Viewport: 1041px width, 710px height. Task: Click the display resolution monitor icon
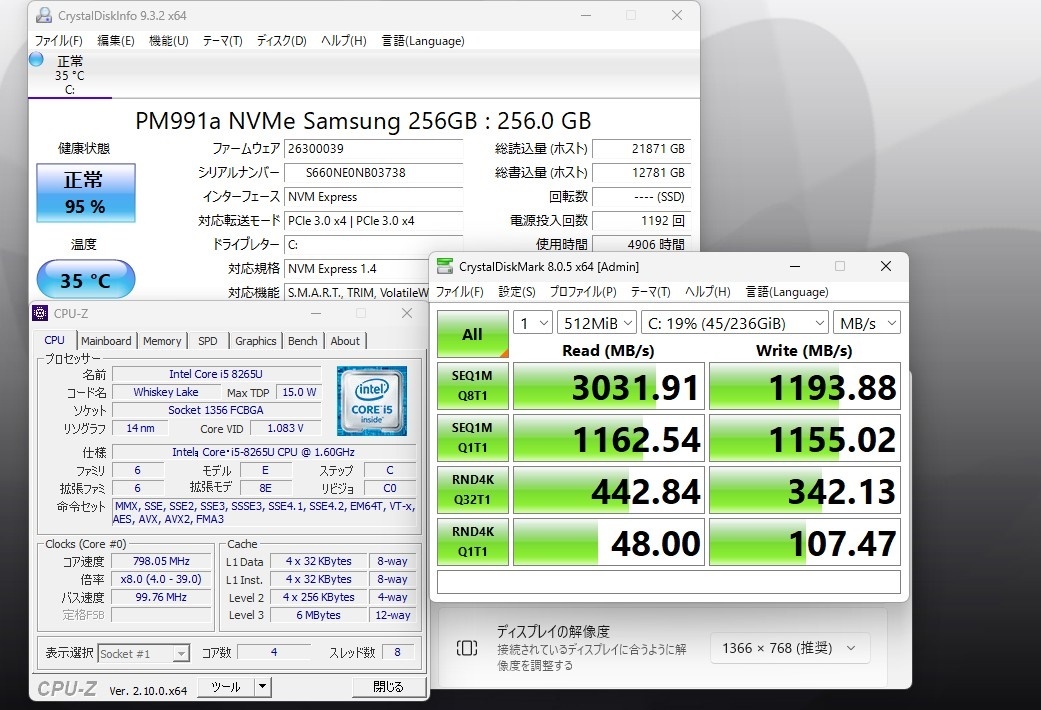(467, 648)
